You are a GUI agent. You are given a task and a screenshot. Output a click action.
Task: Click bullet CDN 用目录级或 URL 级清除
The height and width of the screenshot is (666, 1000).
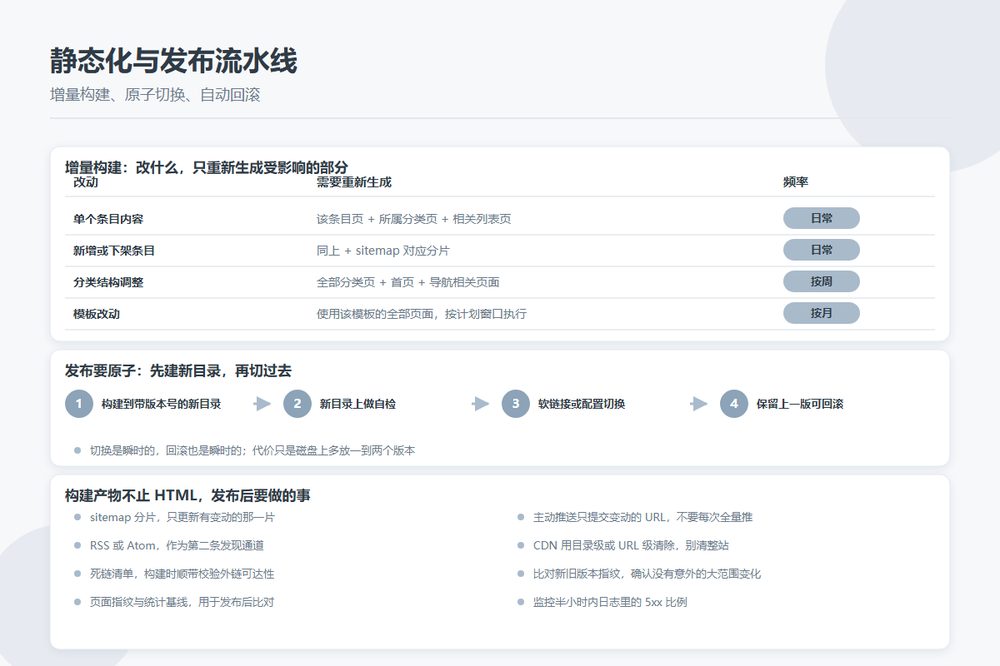[x=631, y=545]
